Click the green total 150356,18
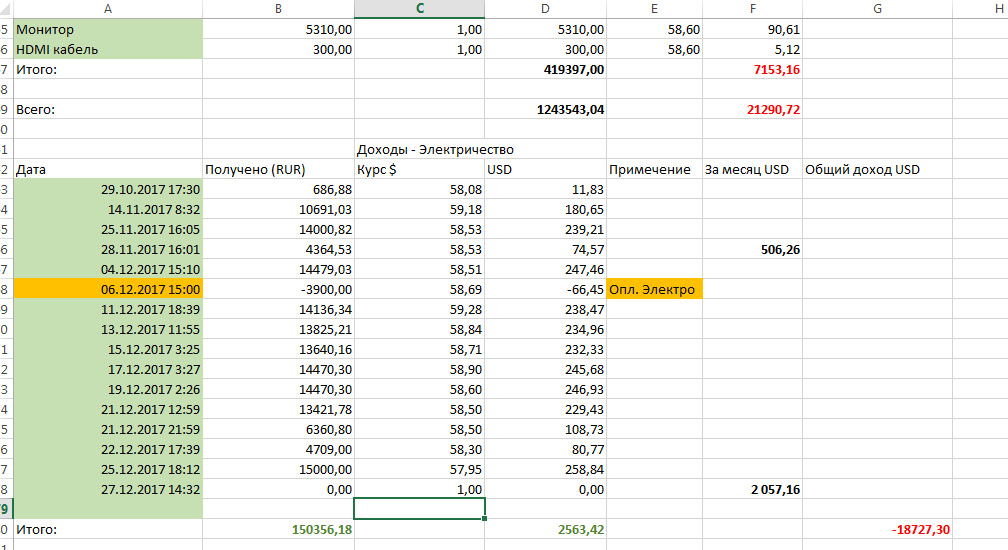The height and width of the screenshot is (550, 1008). tap(321, 529)
